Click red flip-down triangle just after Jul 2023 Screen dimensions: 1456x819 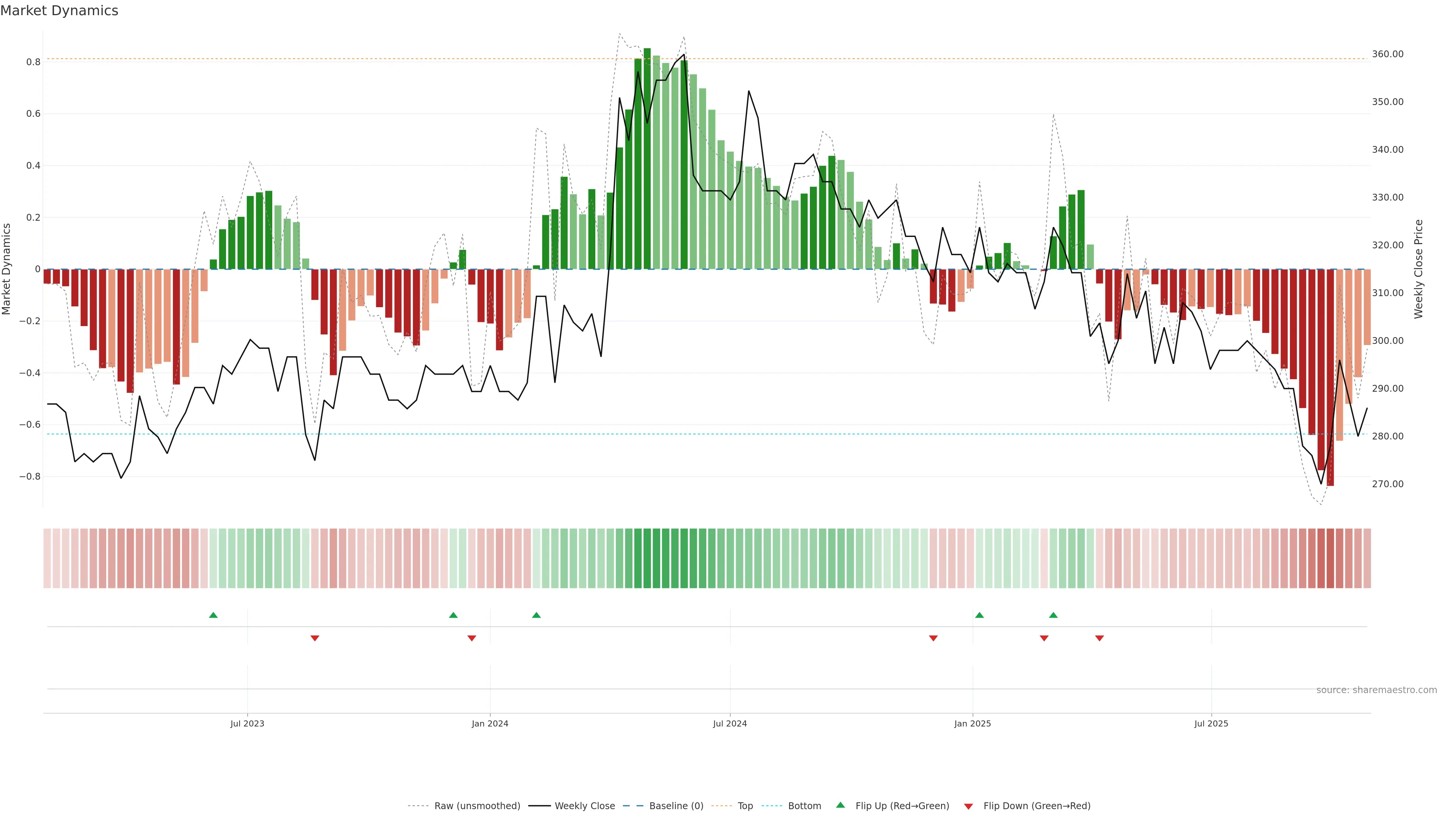point(315,638)
